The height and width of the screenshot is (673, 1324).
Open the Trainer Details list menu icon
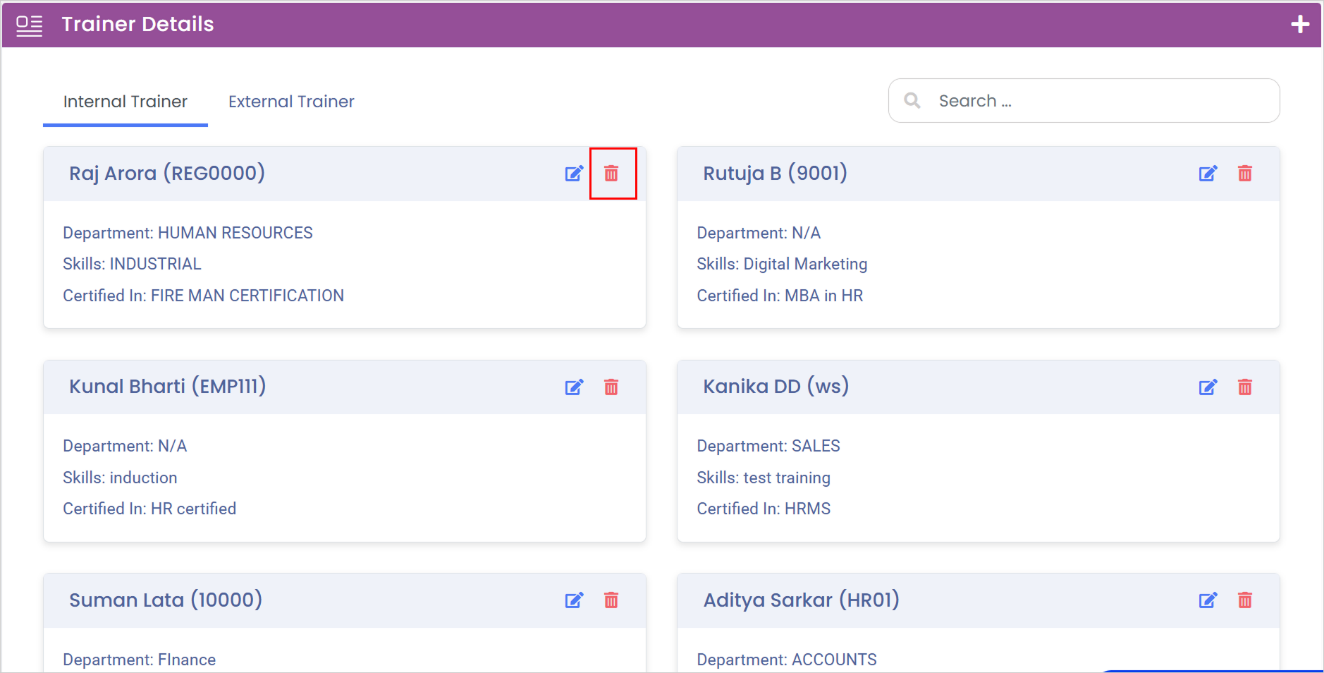[29, 25]
